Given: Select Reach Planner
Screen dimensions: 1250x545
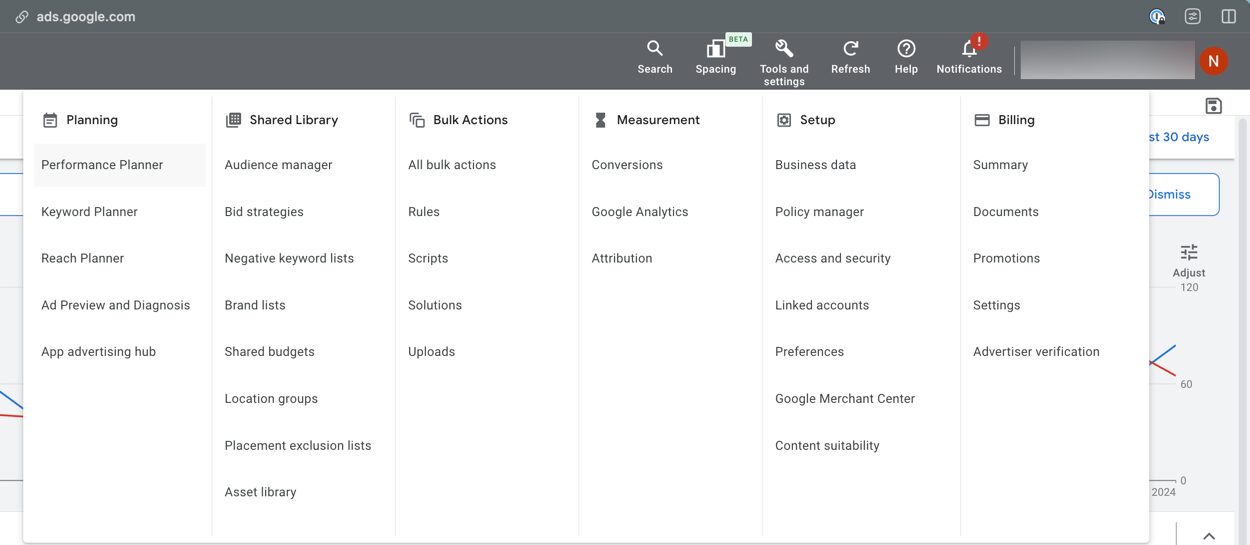Looking at the screenshot, I should (x=82, y=258).
